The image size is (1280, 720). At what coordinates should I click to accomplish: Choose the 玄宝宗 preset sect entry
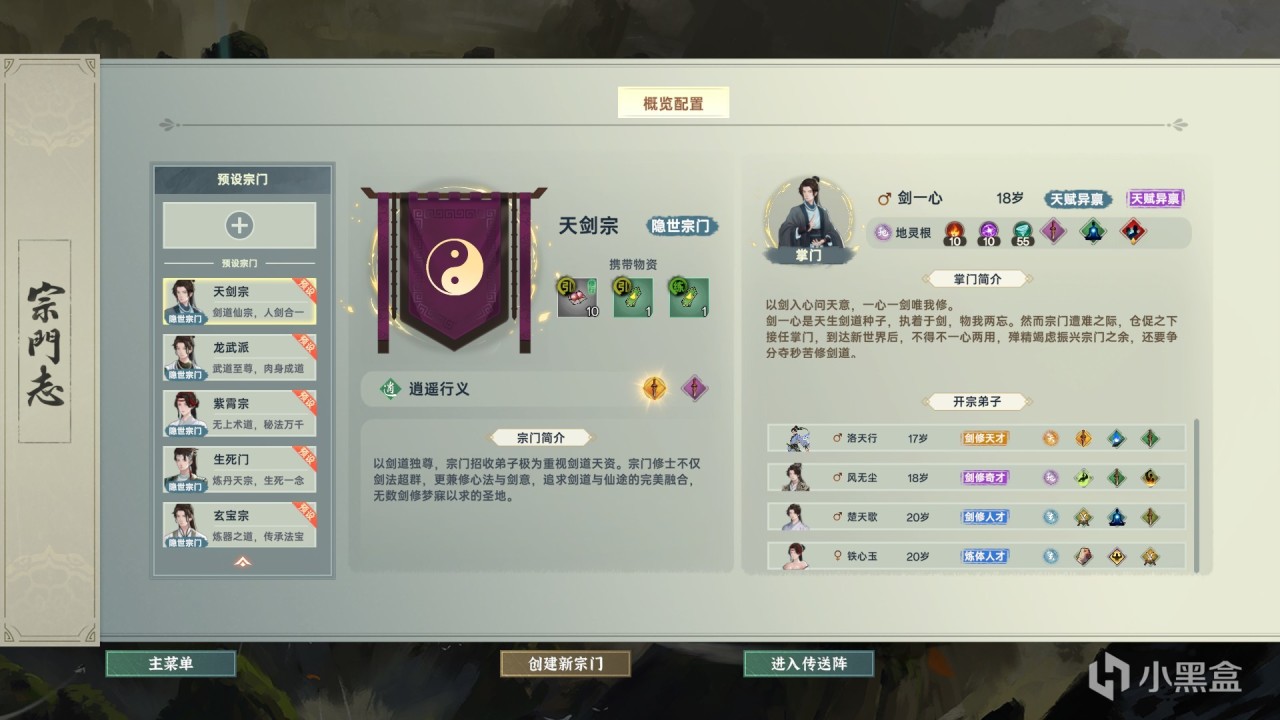pyautogui.click(x=239, y=525)
